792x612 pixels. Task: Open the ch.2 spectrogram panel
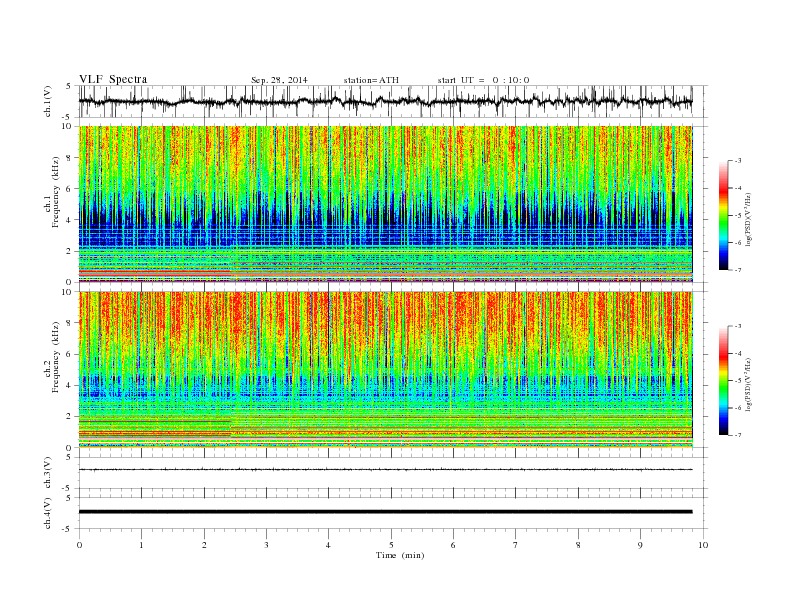coord(386,370)
